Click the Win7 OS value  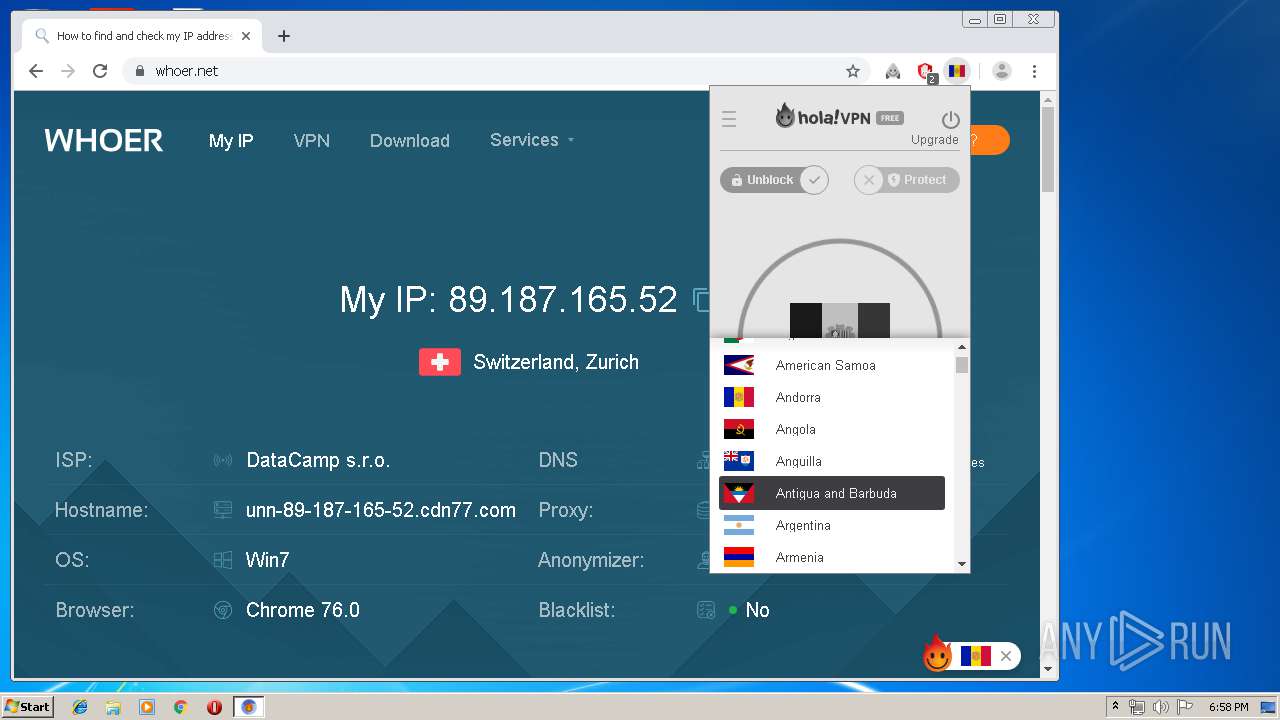(x=268, y=560)
